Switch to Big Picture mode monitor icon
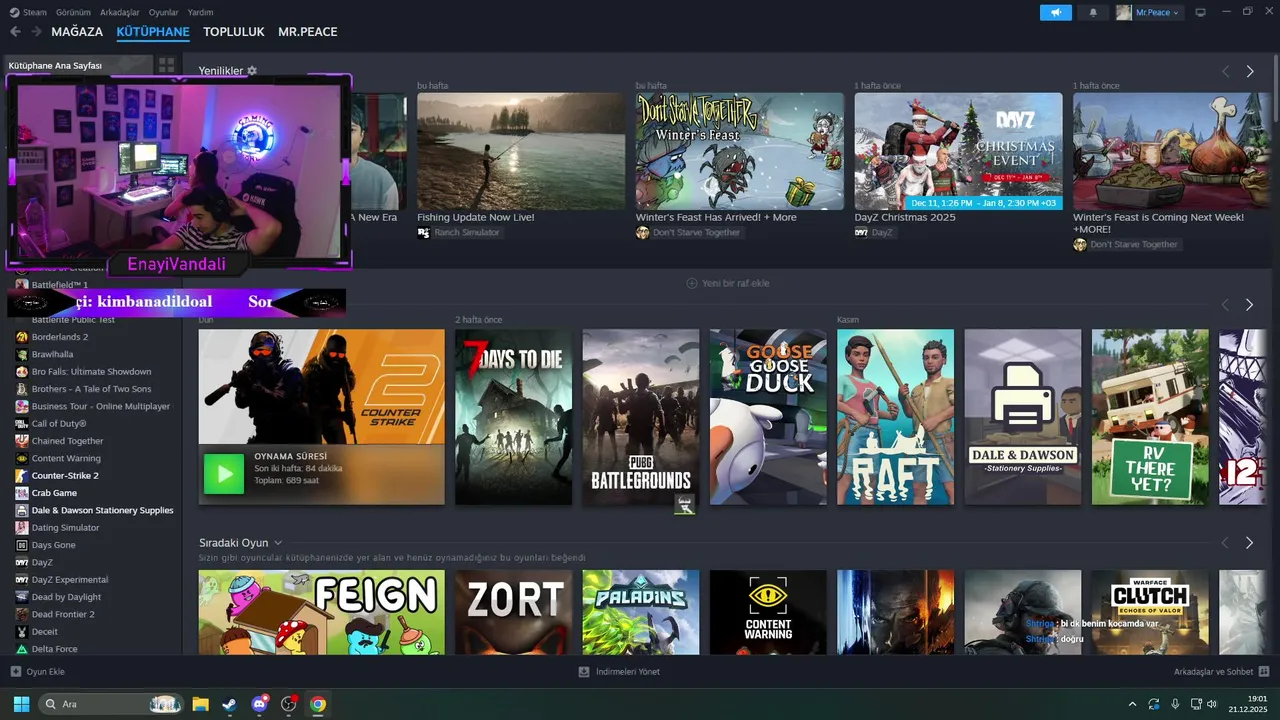 [1201, 13]
